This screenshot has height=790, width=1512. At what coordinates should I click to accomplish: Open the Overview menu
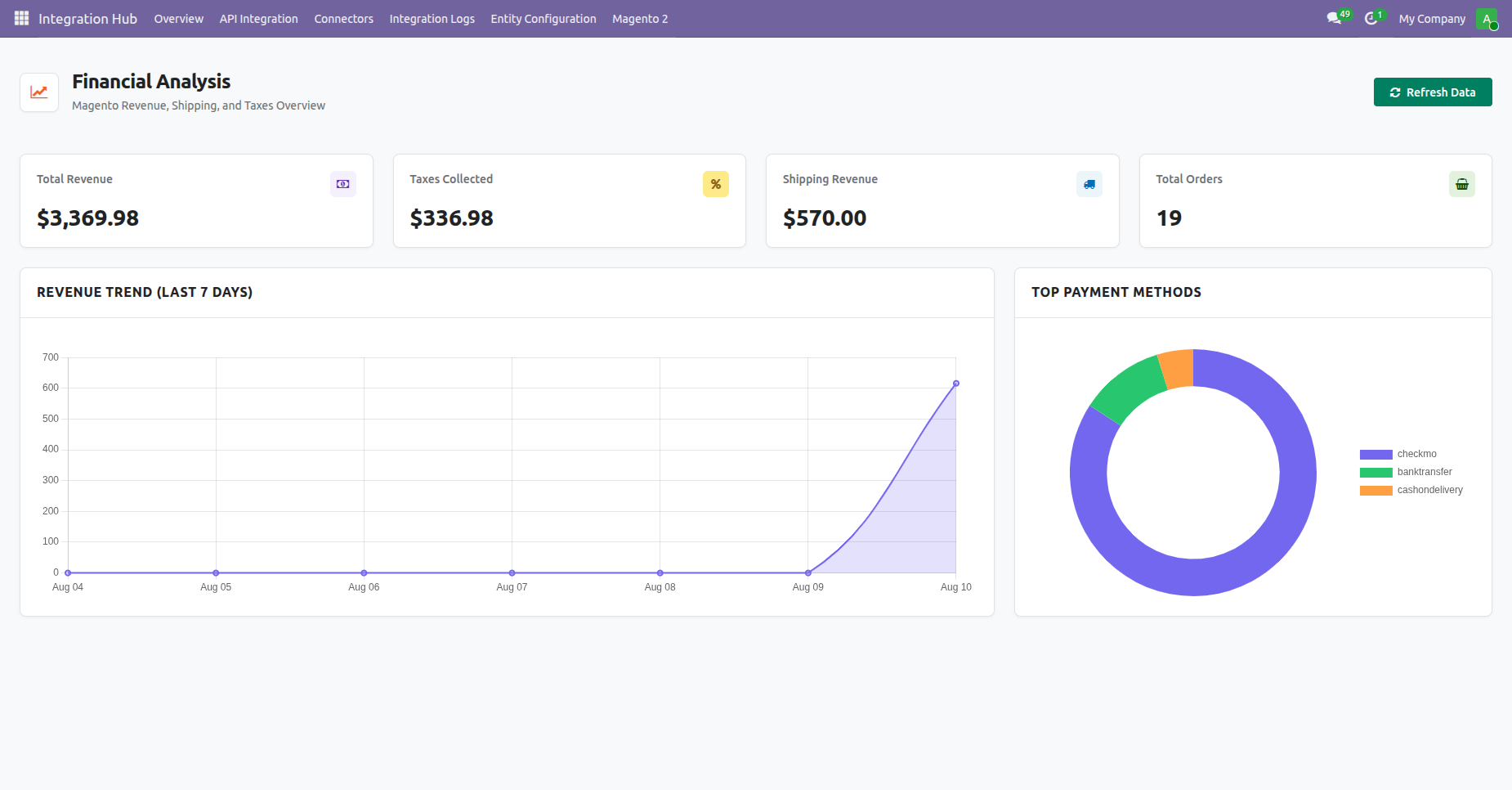(x=179, y=19)
